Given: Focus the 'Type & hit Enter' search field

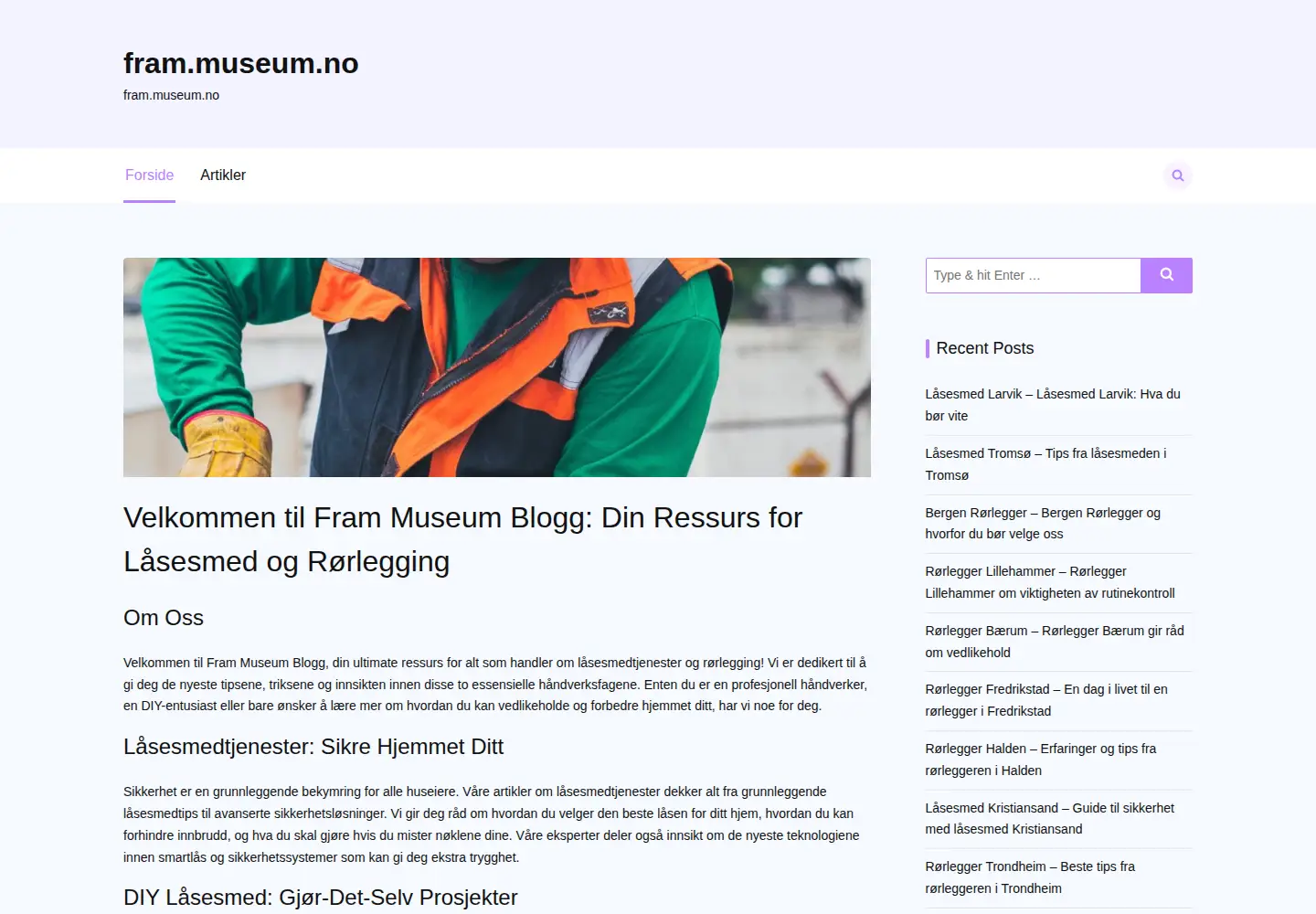Looking at the screenshot, I should 1034,275.
